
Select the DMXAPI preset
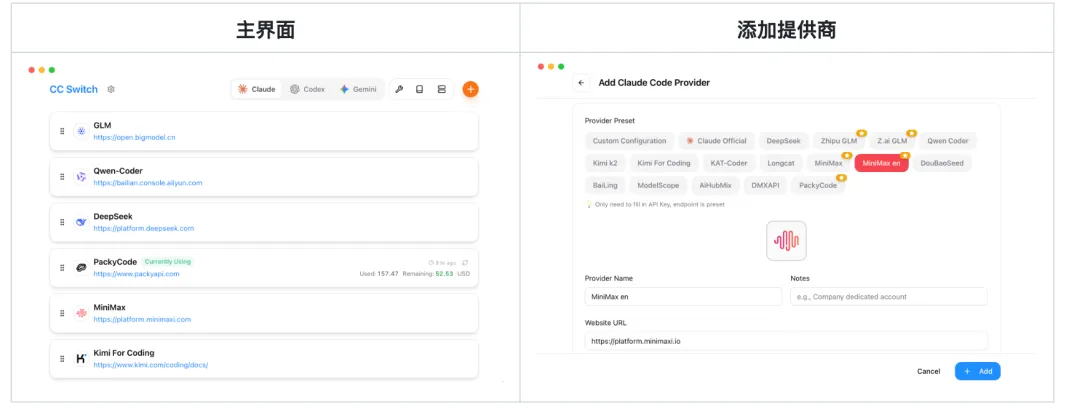point(766,186)
